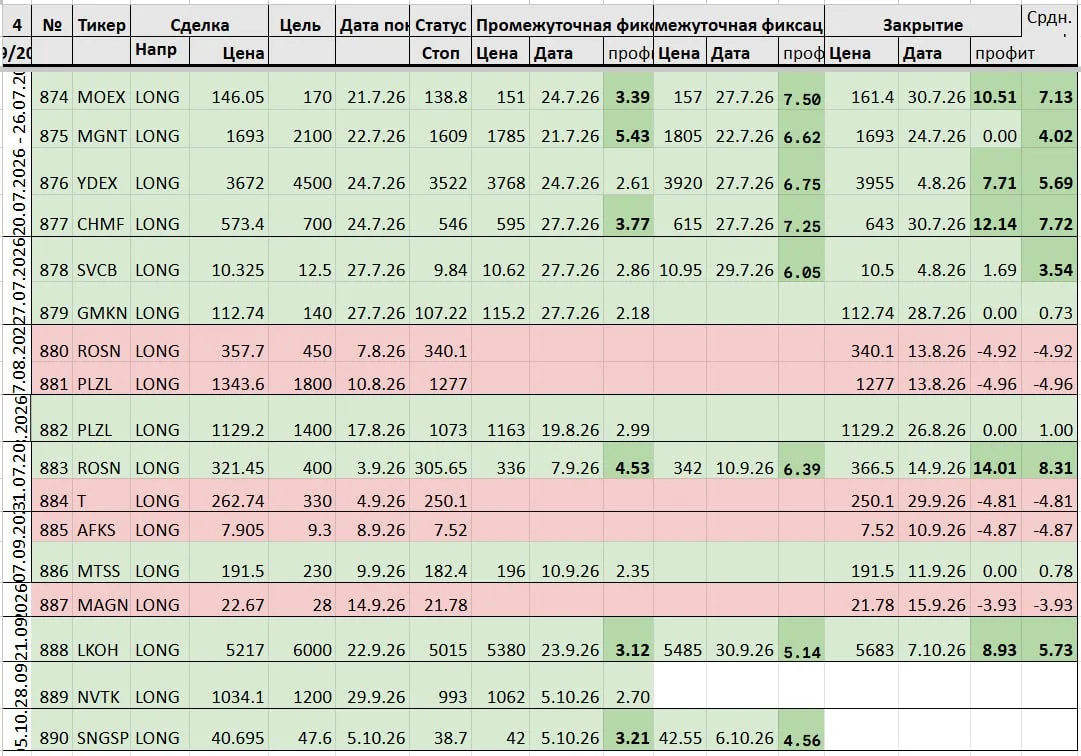
Task: Select the "Стоп" subheader cell
Action: click(x=441, y=53)
